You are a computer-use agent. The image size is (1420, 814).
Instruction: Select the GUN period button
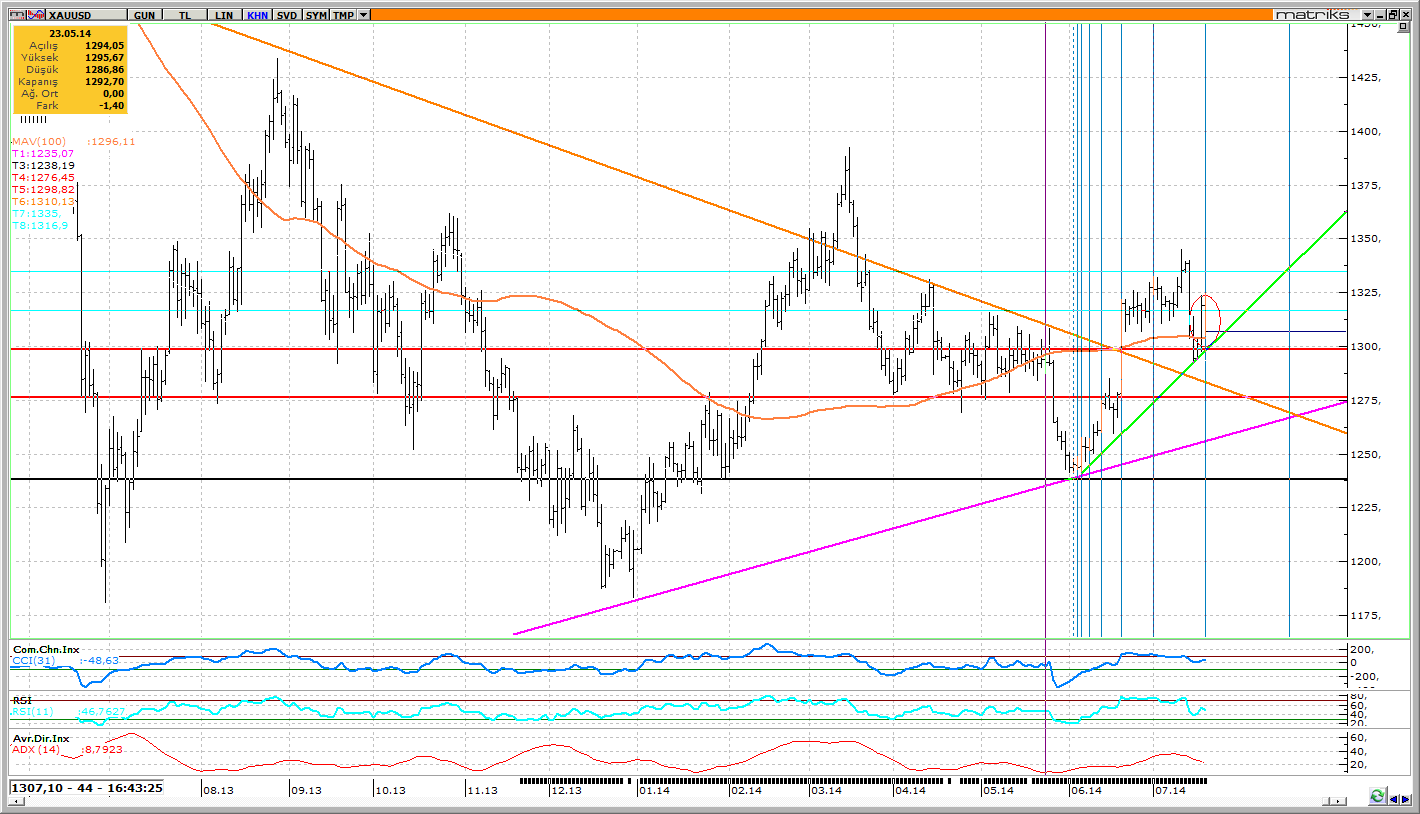(144, 15)
